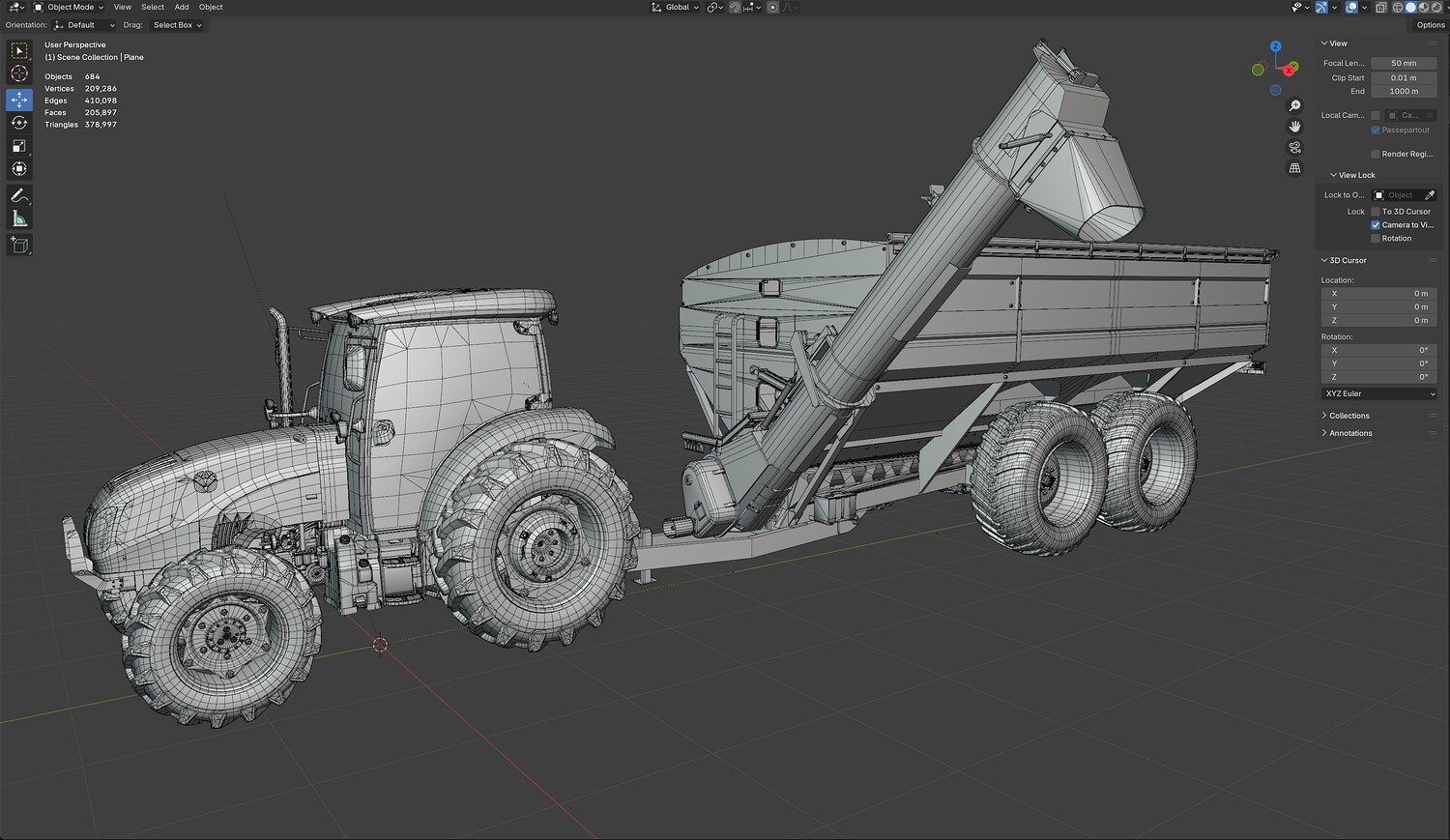1450x840 pixels.
Task: Click the Lock to Object field
Action: 1398,195
